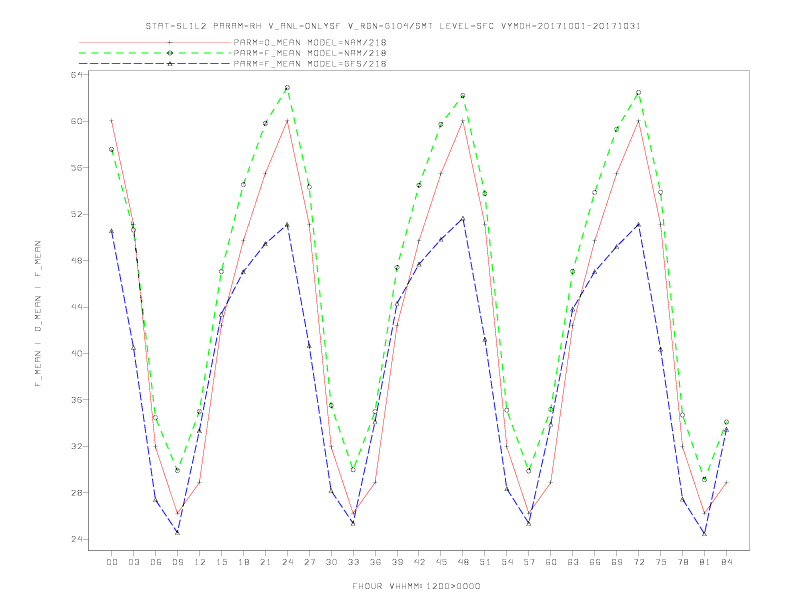Click x-axis forecast hour label 09
The image size is (792, 612).
[177, 562]
